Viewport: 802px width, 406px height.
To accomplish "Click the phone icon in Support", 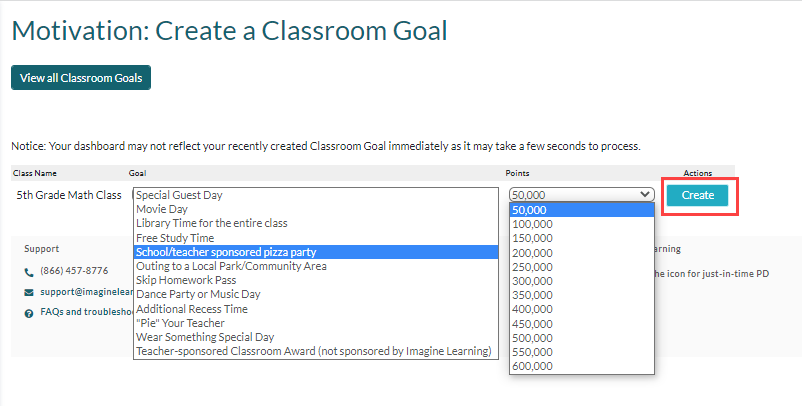I will (29, 273).
